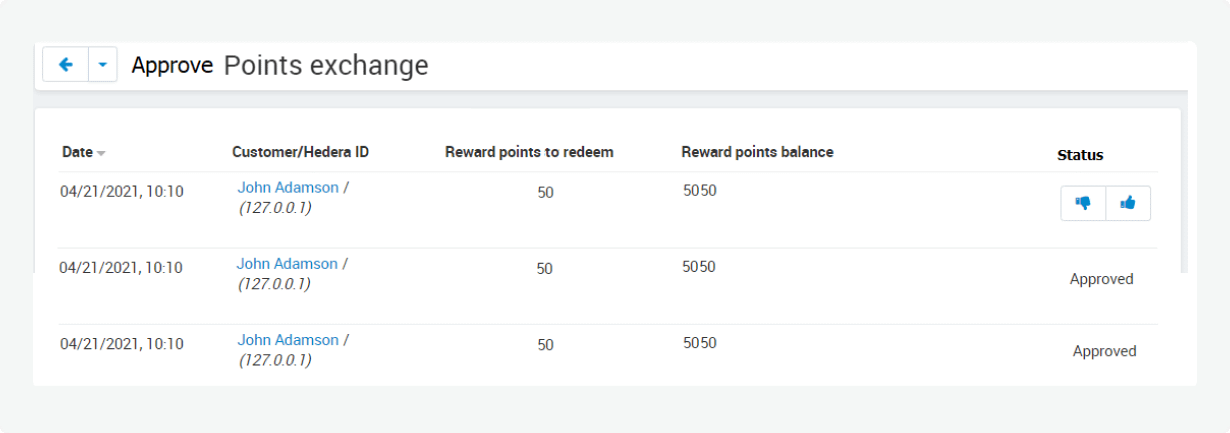Viewport: 1230px width, 433px height.
Task: Open the dropdown caret beside back arrow
Action: pos(104,65)
